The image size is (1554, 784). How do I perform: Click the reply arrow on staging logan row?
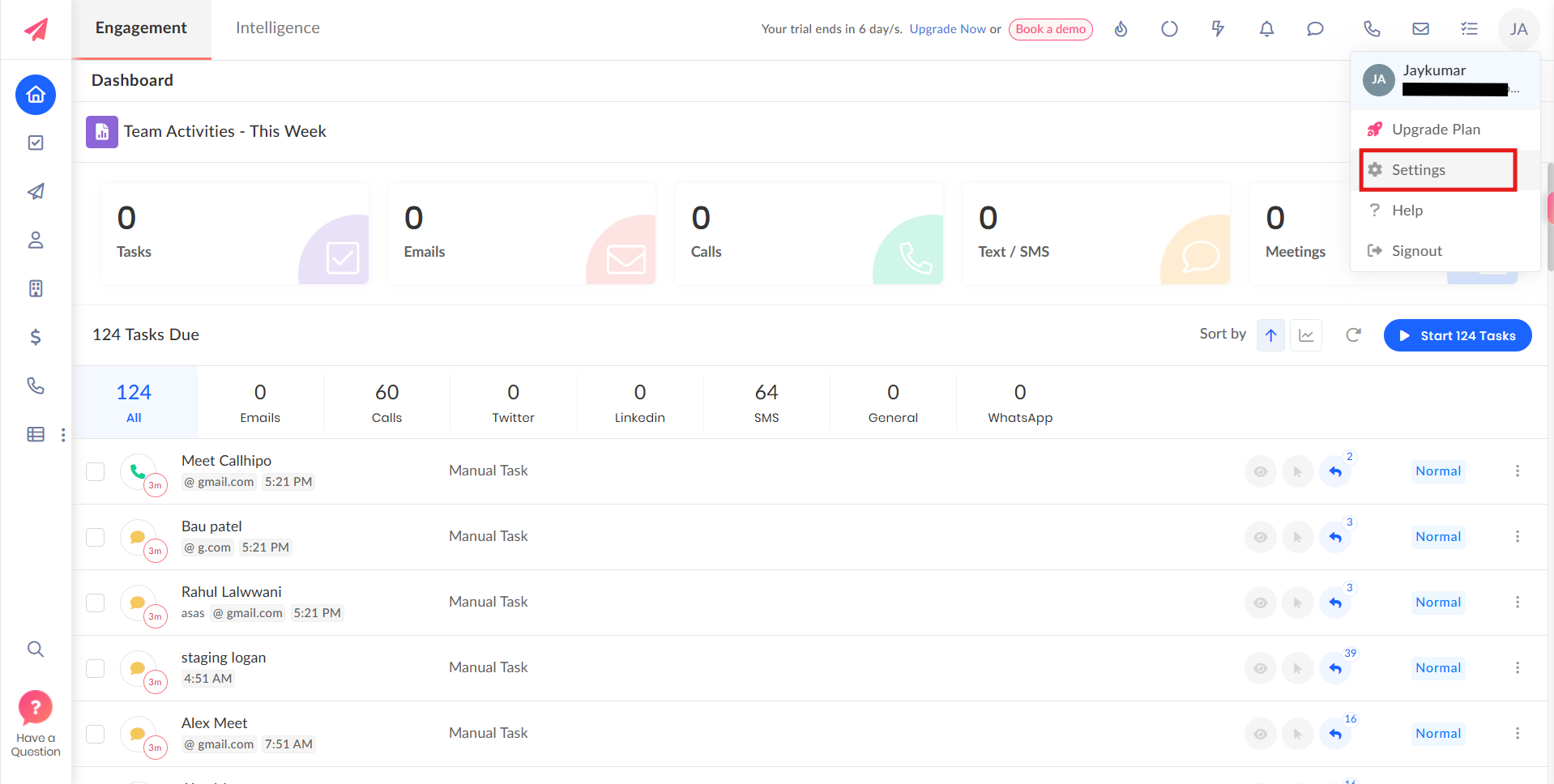[x=1335, y=668]
